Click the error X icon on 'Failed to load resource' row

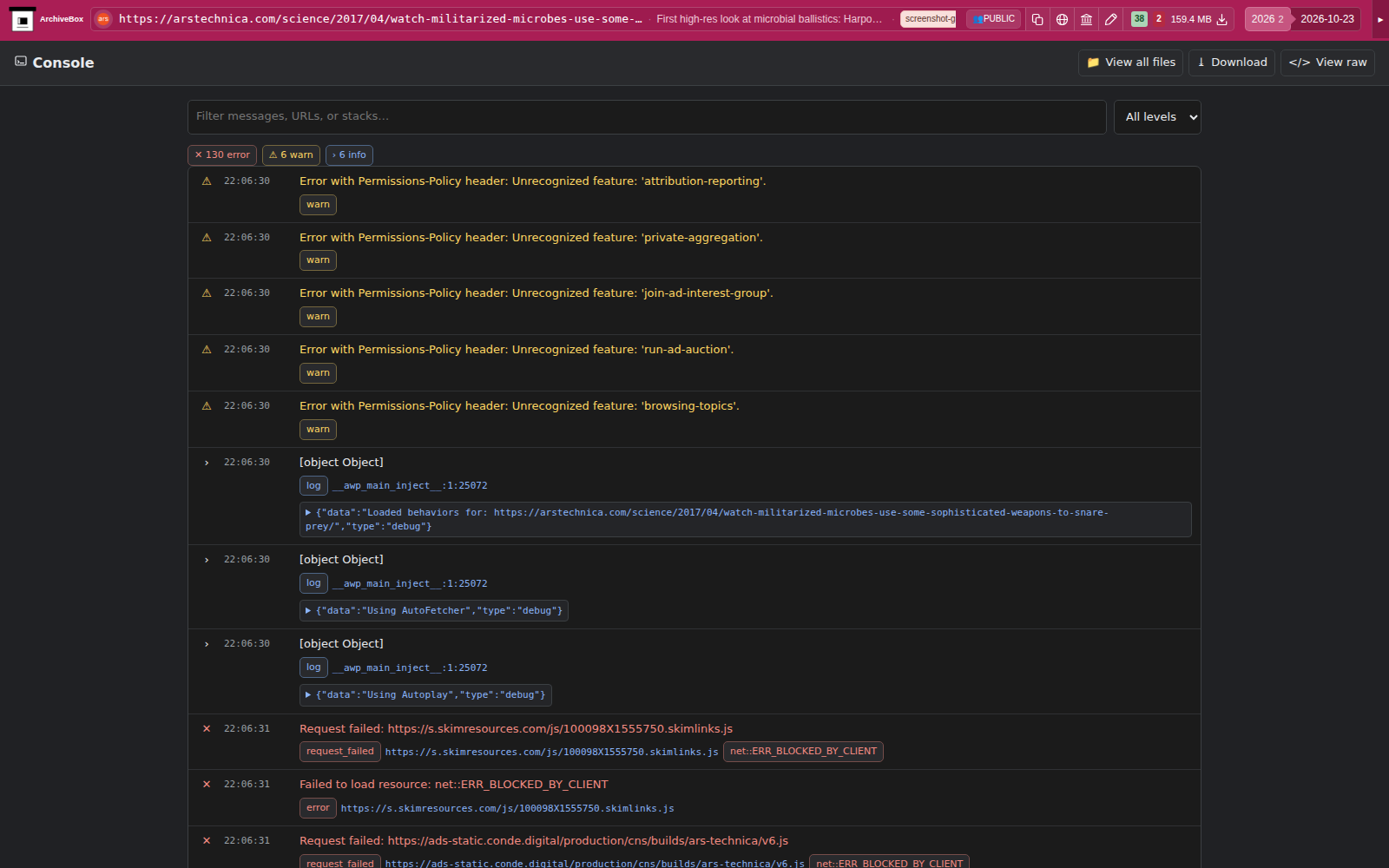click(207, 785)
